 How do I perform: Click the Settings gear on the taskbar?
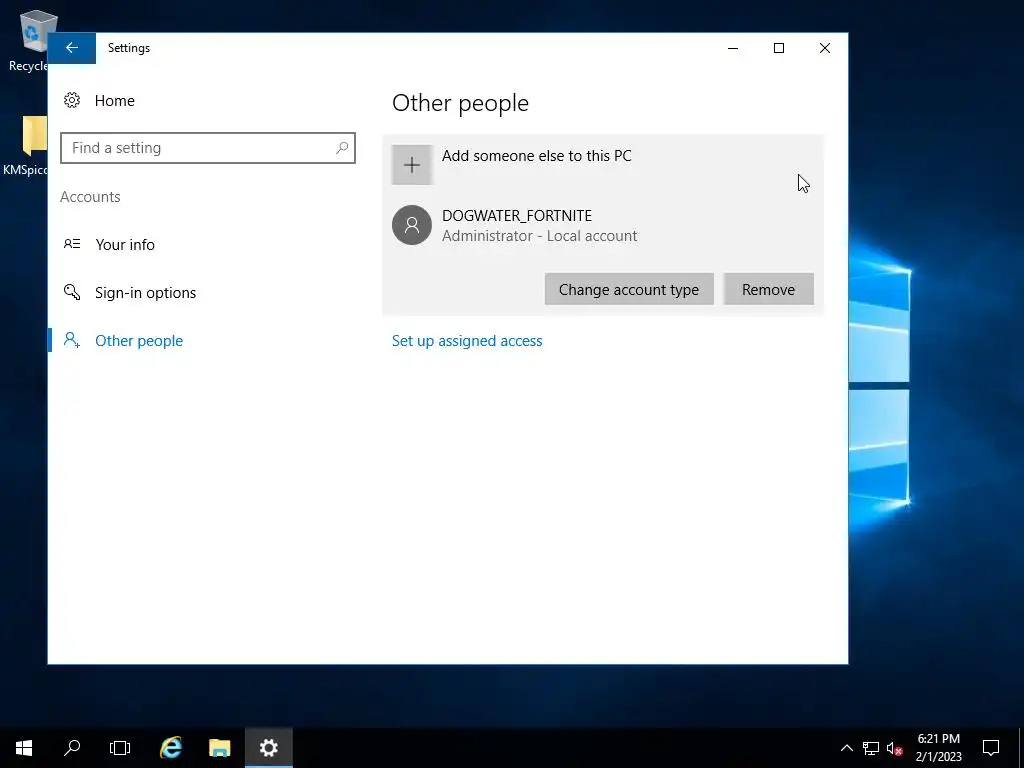coord(268,748)
